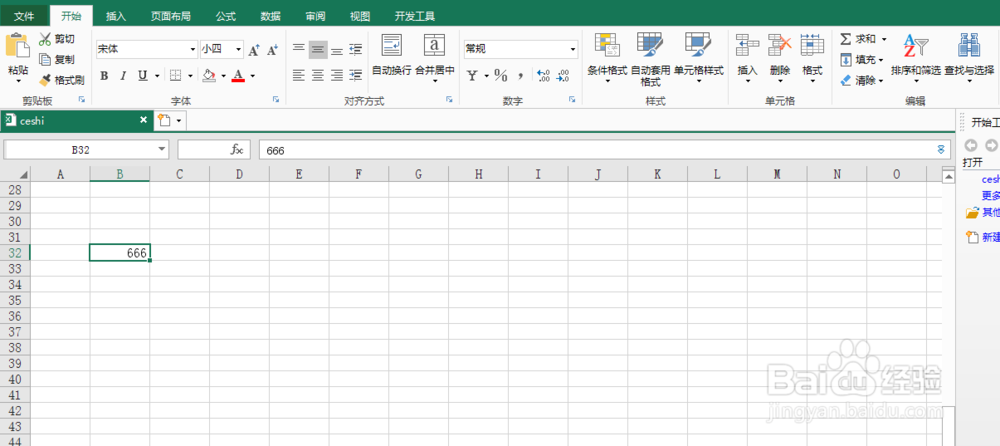Open 自动套用格式 table format gallery
This screenshot has height=446, width=1000.
pos(651,59)
